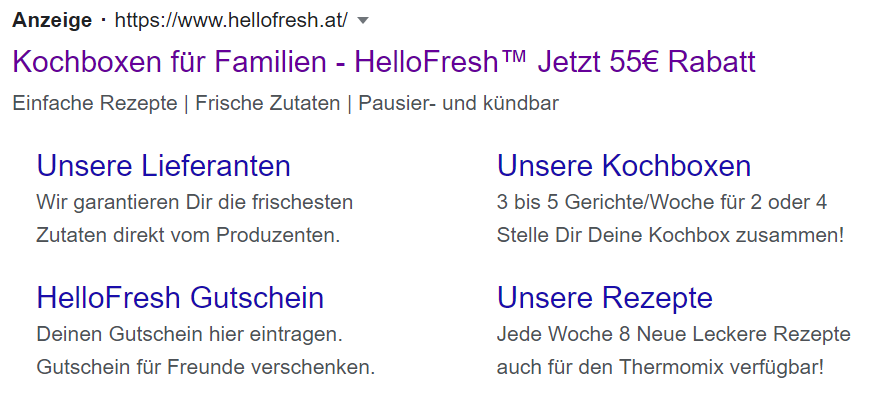Click 'Deinen Gutschein hier eintragen.' text
Screen dimensions: 893x407
tap(190, 334)
